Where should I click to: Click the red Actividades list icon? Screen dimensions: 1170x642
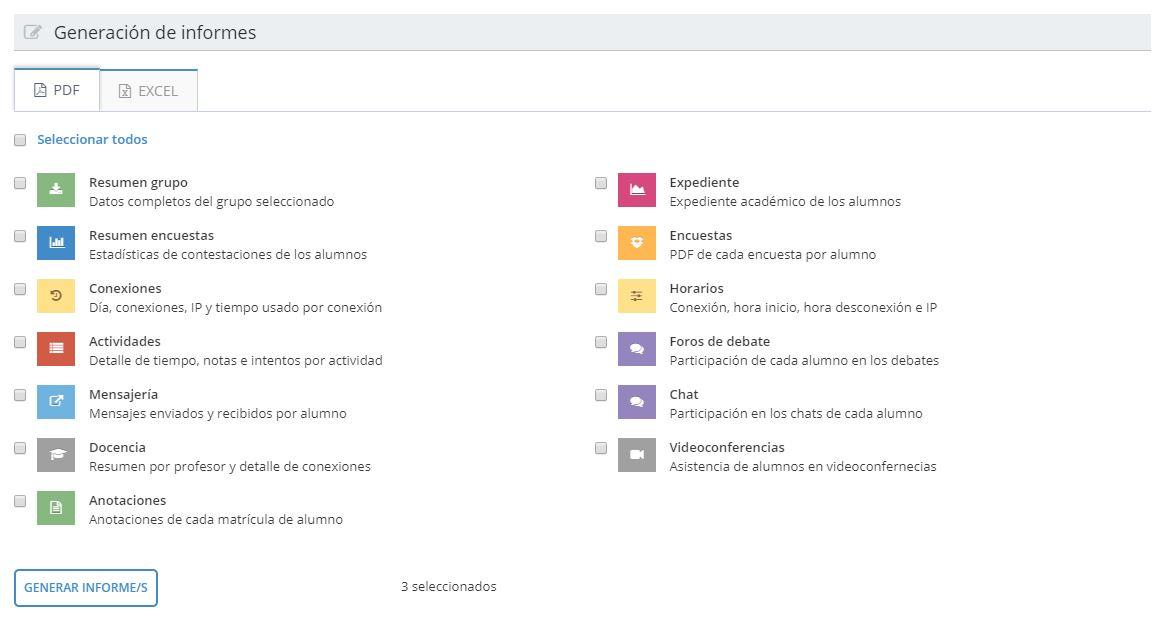56,349
